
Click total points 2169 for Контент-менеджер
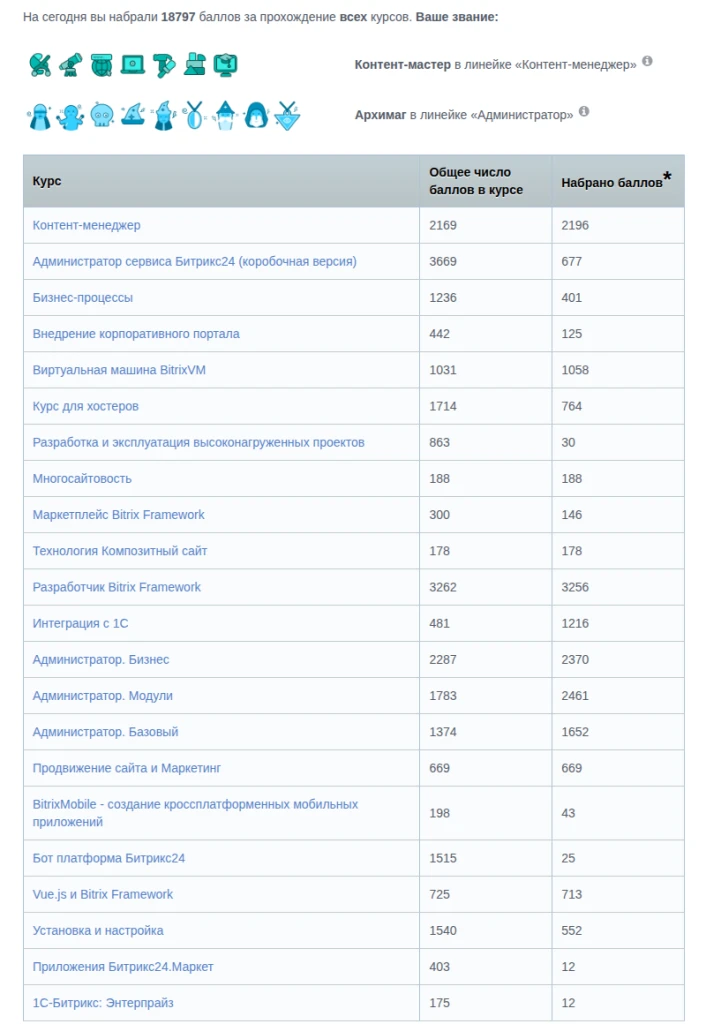pyautogui.click(x=443, y=225)
